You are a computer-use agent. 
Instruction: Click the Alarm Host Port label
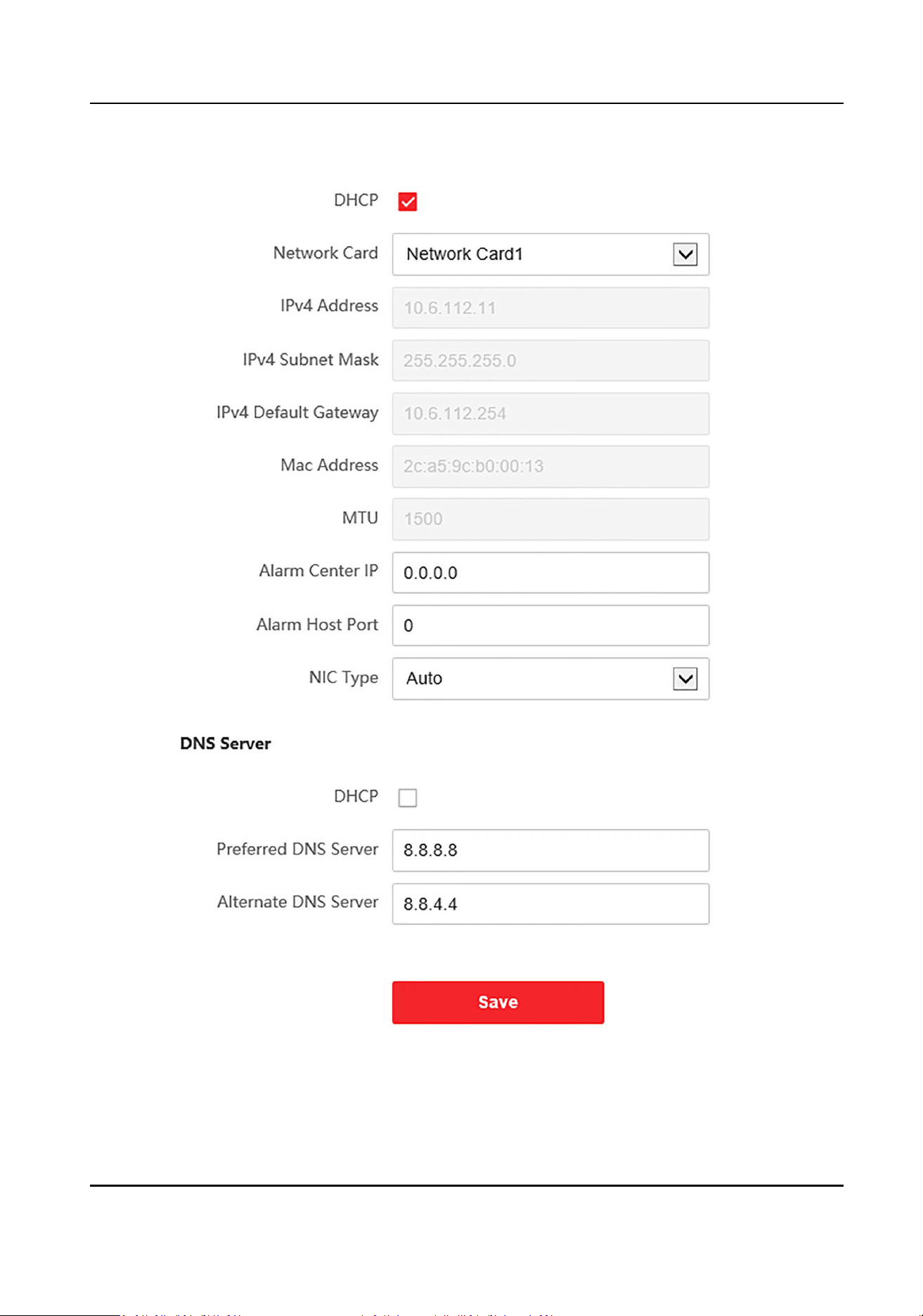[x=317, y=624]
